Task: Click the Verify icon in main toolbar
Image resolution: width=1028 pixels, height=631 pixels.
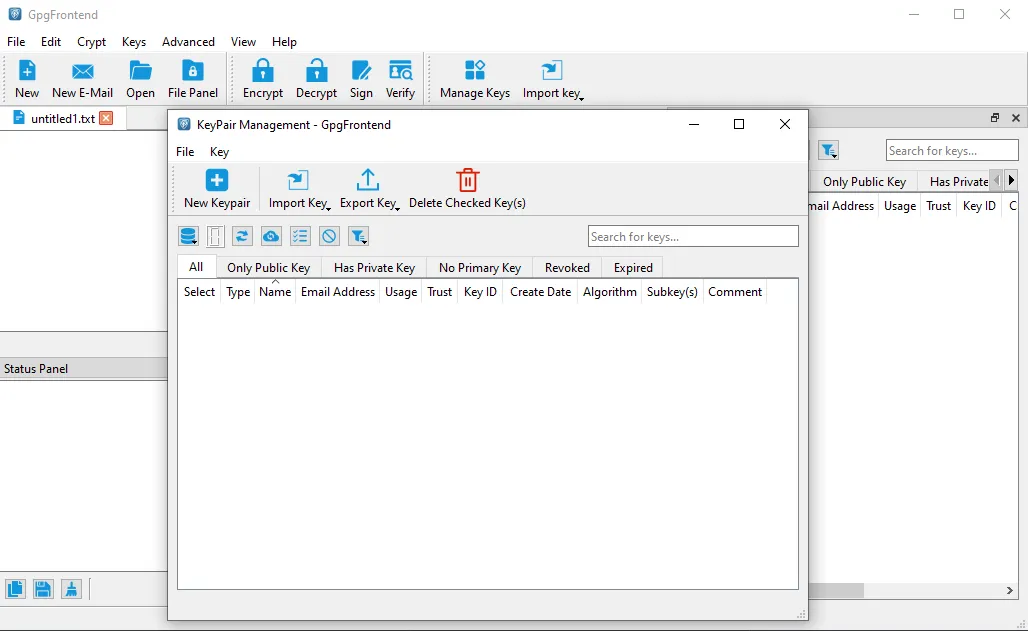Action: pos(400,79)
